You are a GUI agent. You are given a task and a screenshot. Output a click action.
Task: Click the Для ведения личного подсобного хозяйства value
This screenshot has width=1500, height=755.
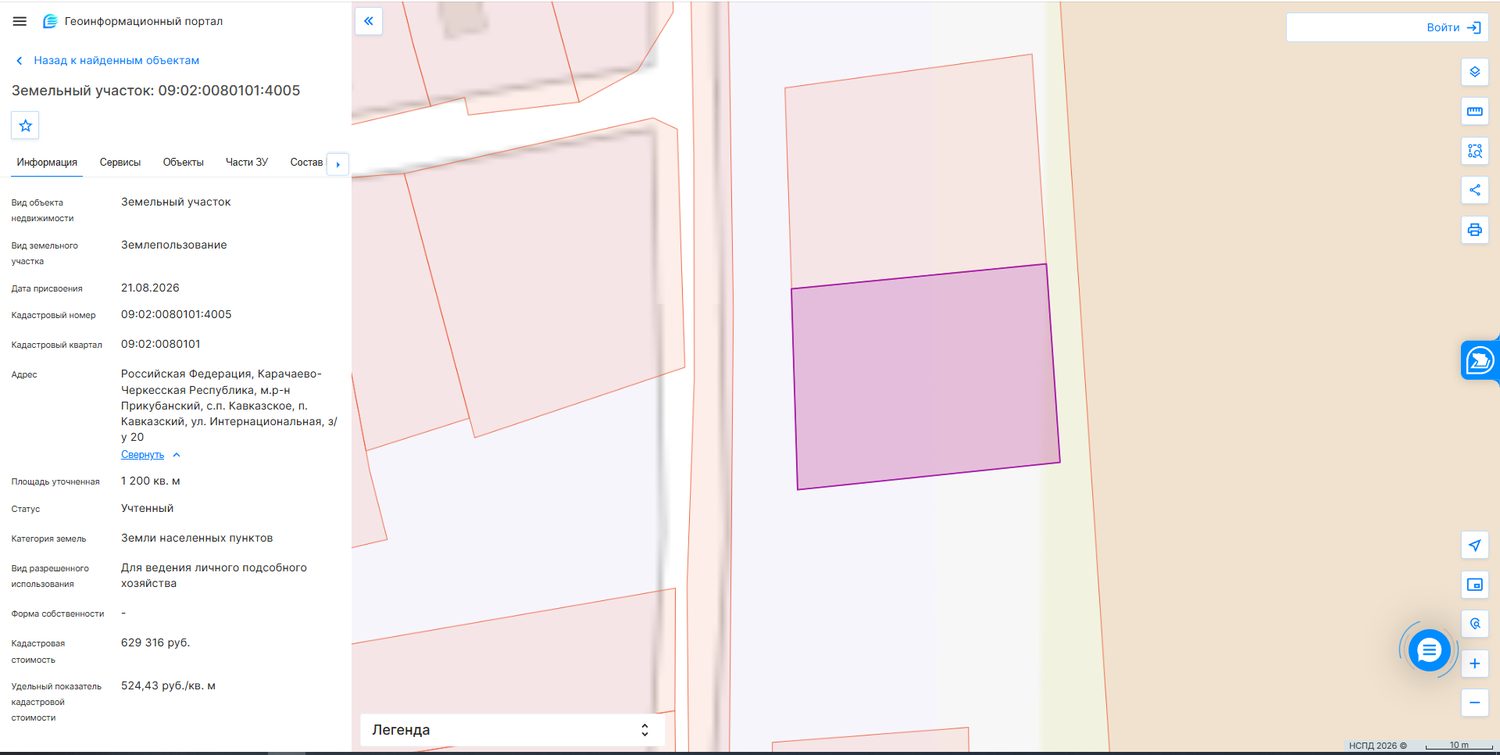tap(214, 575)
